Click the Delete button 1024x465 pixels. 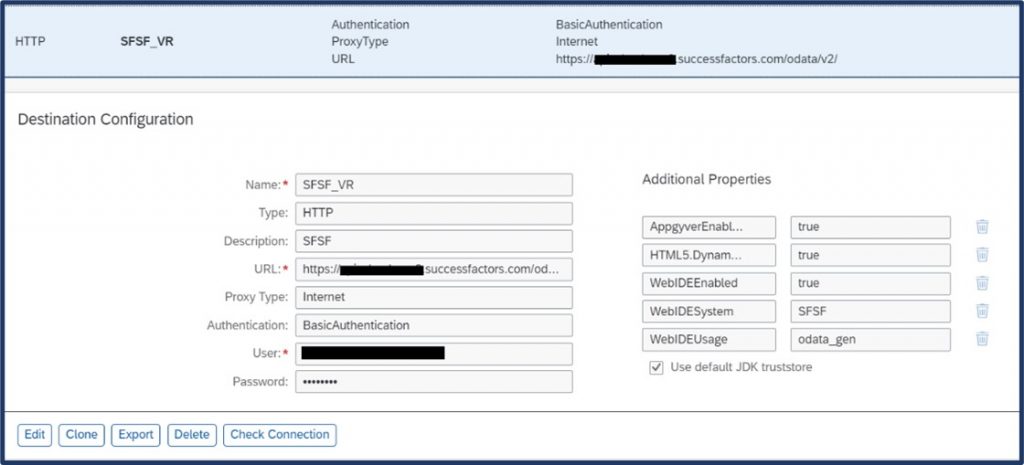coord(192,435)
